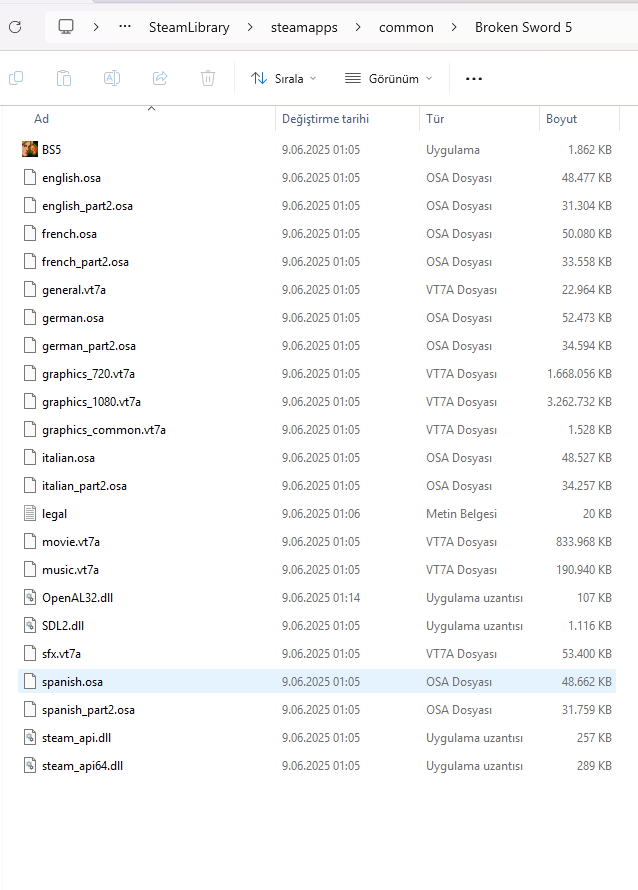Select french.osa file
638x890 pixels.
[69, 233]
